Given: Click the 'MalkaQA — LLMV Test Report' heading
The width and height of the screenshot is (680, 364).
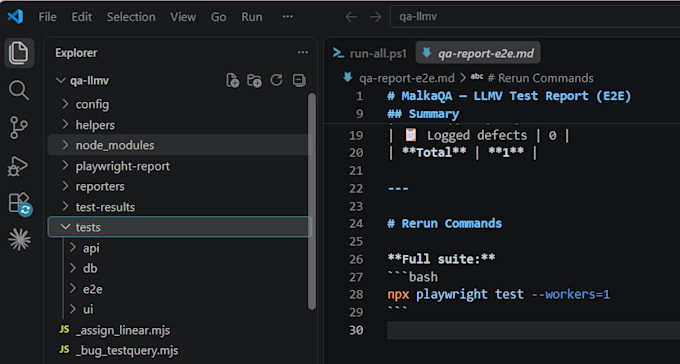Looking at the screenshot, I should [x=509, y=96].
